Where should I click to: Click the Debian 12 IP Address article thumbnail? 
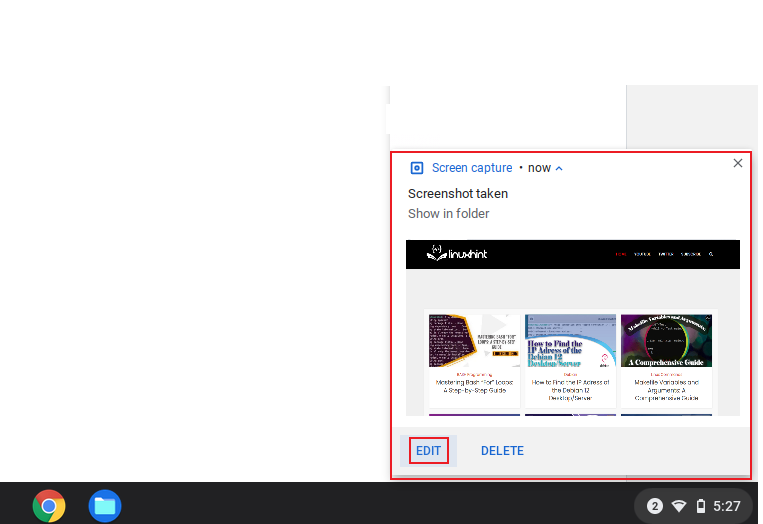(570, 341)
